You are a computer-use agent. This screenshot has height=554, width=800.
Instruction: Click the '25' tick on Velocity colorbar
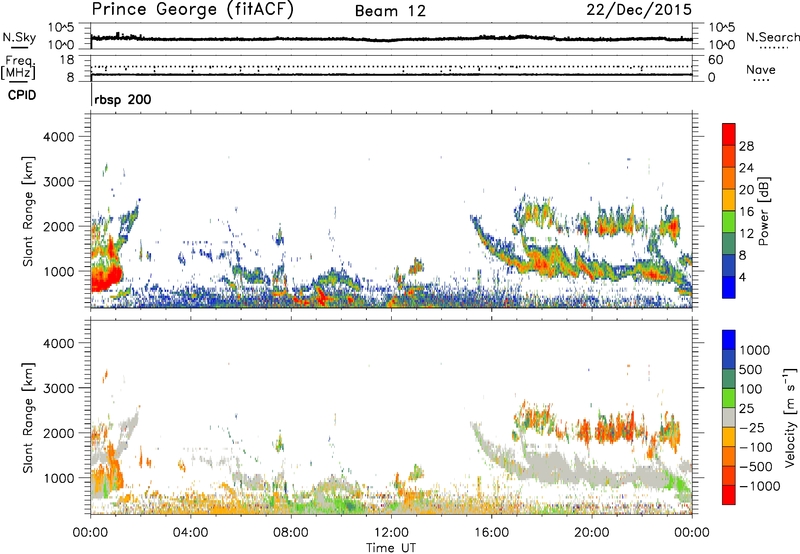click(x=746, y=408)
